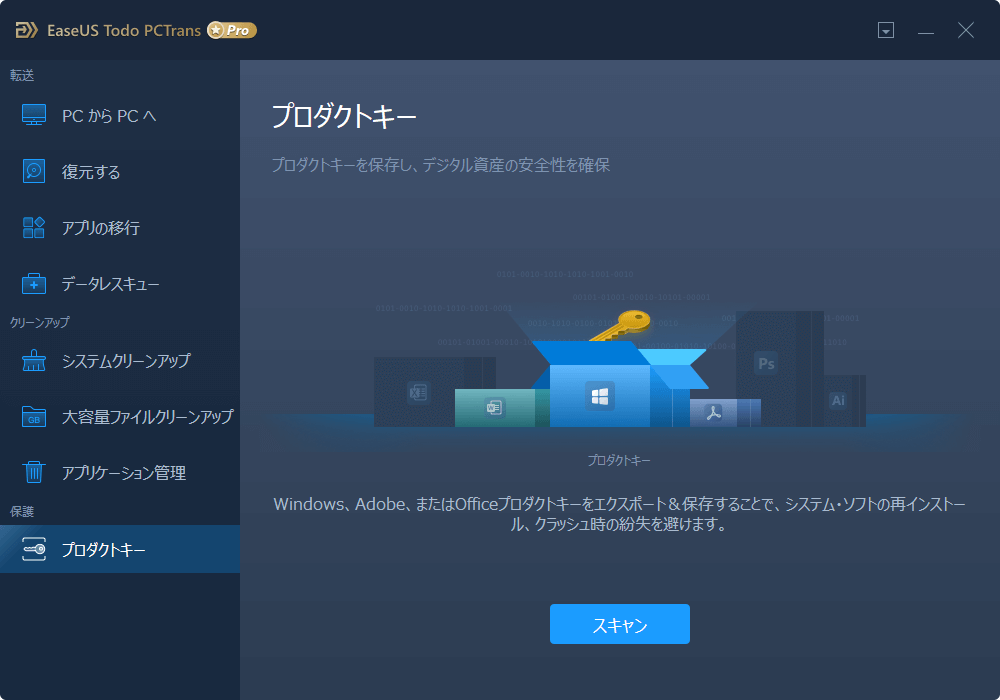Viewport: 1000px width, 700px height.
Task: Click the プロダクトキー caption under the illustration
Action: point(619,460)
